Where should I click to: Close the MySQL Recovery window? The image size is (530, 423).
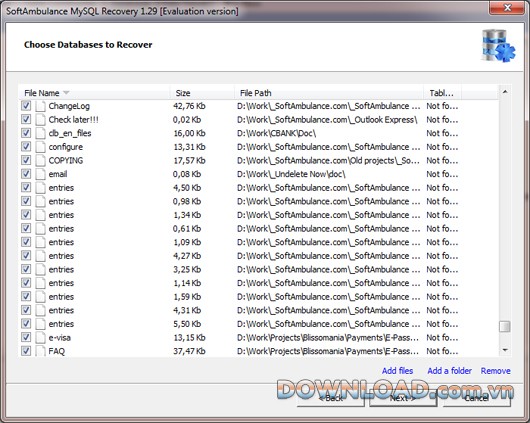tap(507, 7)
